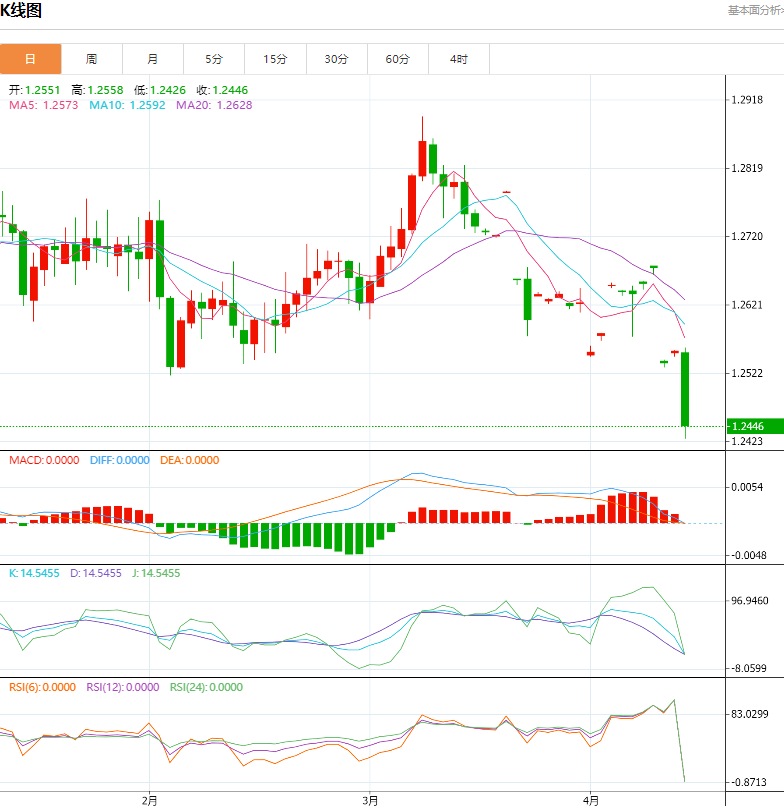Open the 30分 interval tab
Screen dimensions: 784x806
click(336, 59)
